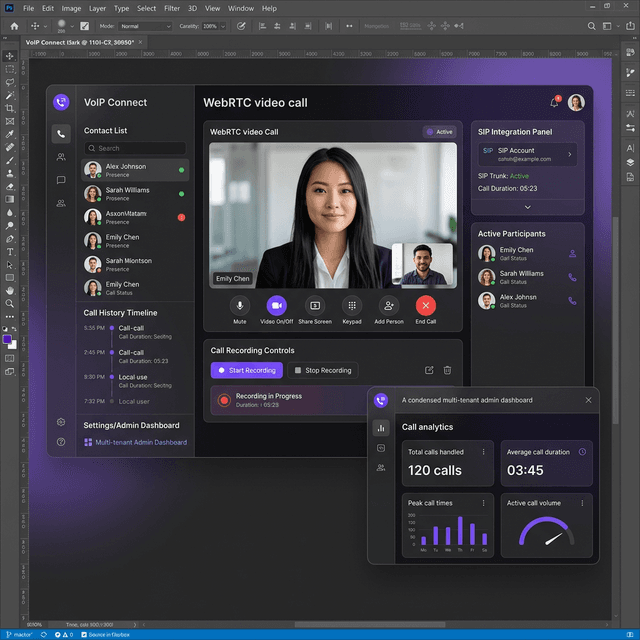
Task: Toggle the Video On/Off camera button
Action: click(277, 306)
